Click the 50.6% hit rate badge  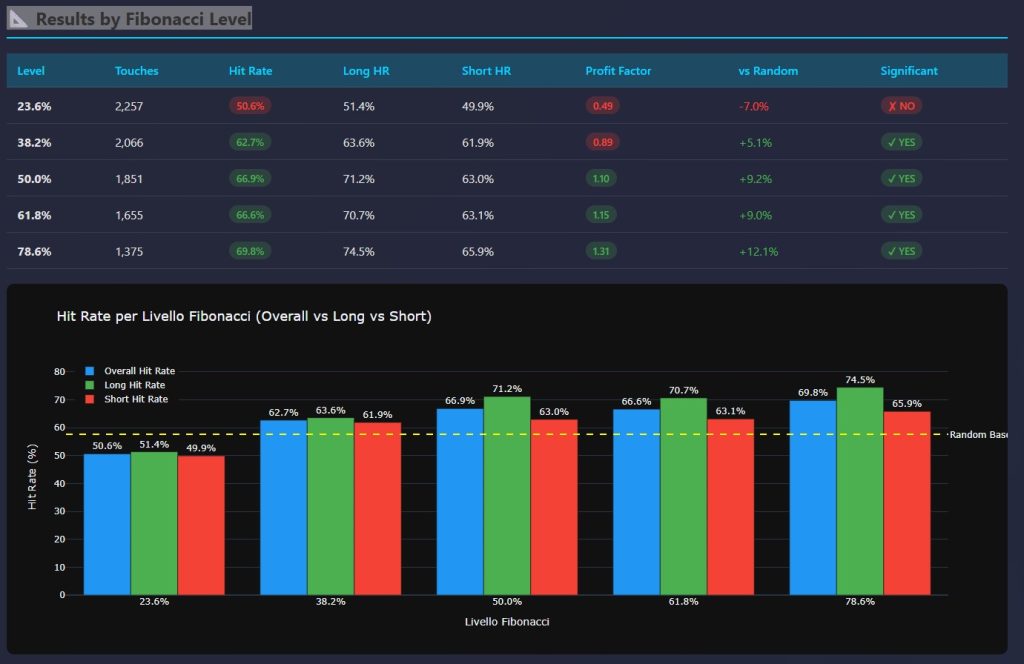250,106
